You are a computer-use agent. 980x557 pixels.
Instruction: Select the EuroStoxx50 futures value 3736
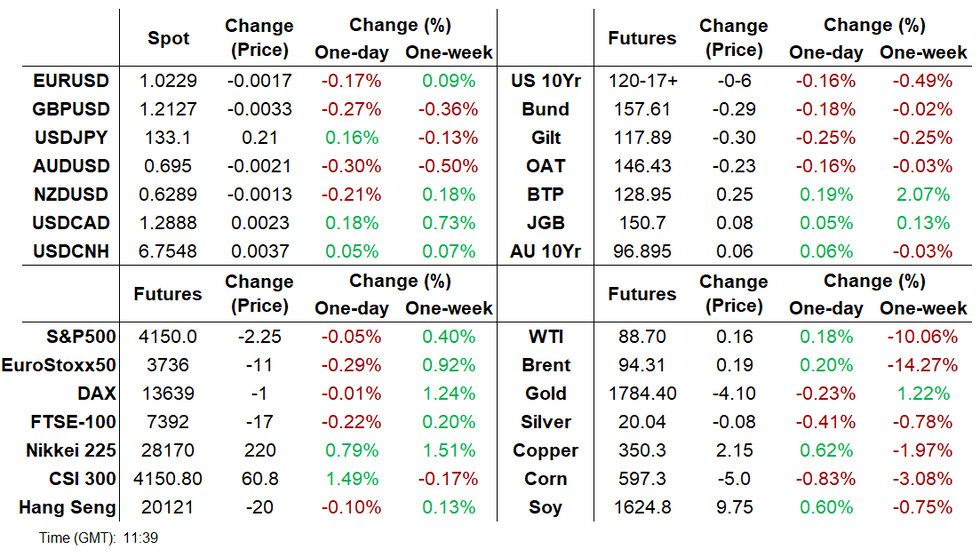coord(167,365)
